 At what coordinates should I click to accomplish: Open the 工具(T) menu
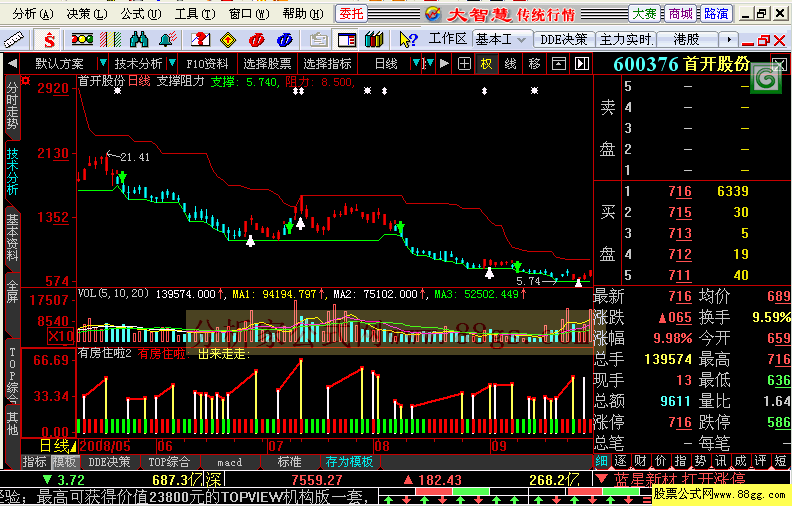(195, 14)
